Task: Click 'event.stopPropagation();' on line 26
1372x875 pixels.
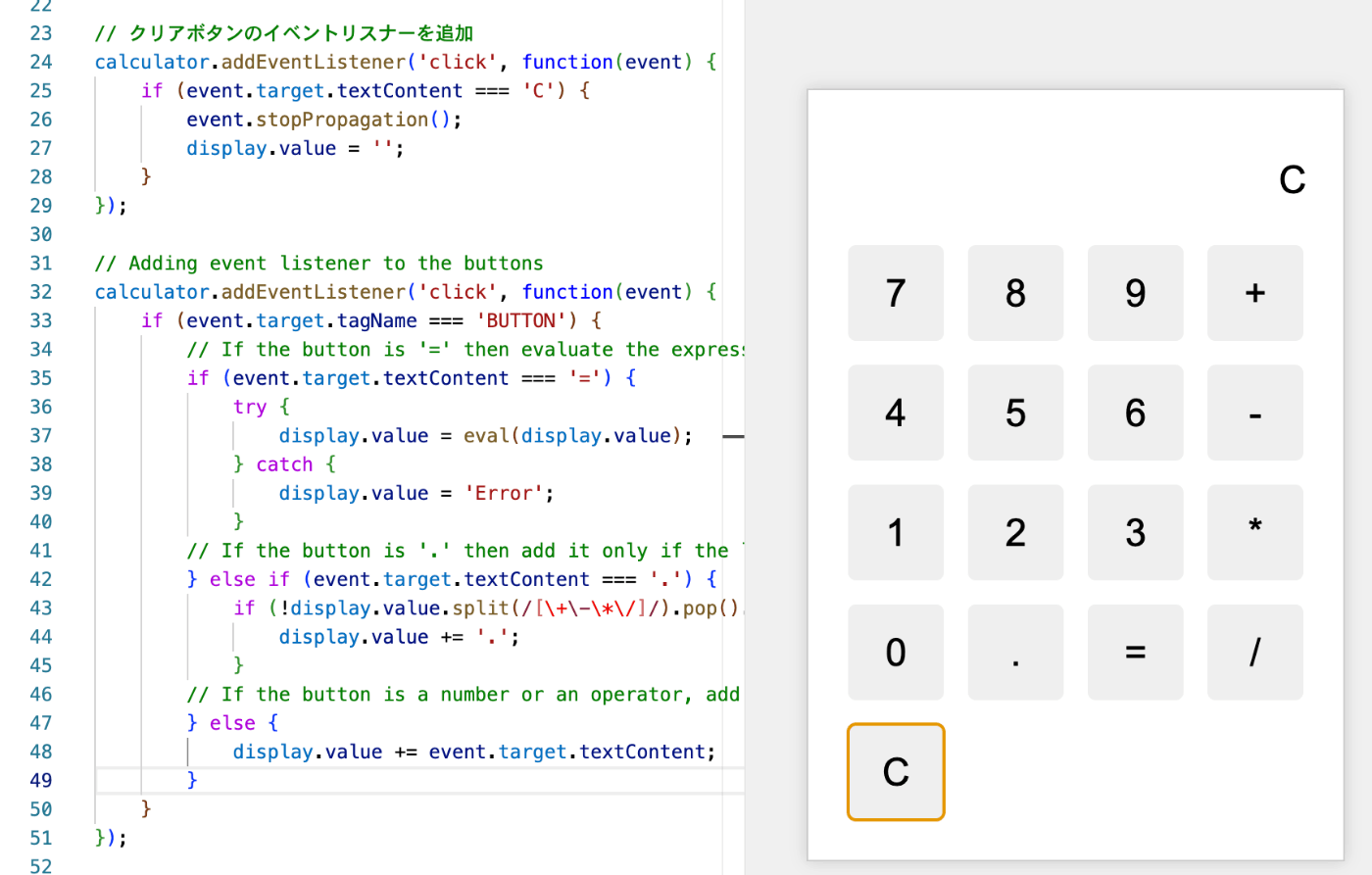Action: click(x=324, y=120)
